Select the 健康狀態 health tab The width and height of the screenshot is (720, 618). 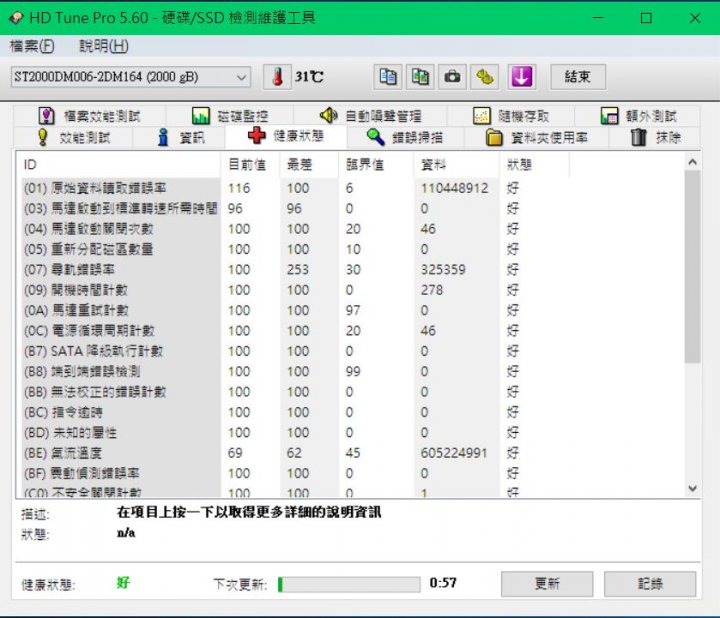pyautogui.click(x=286, y=136)
